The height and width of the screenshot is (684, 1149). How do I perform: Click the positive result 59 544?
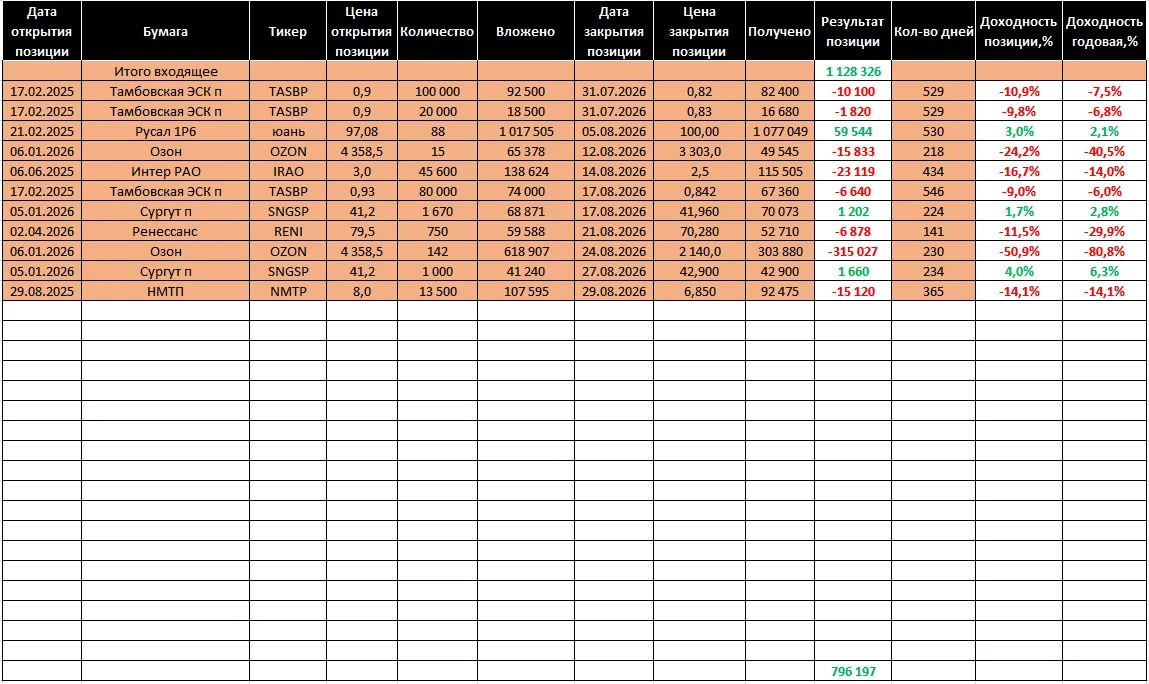coord(853,132)
